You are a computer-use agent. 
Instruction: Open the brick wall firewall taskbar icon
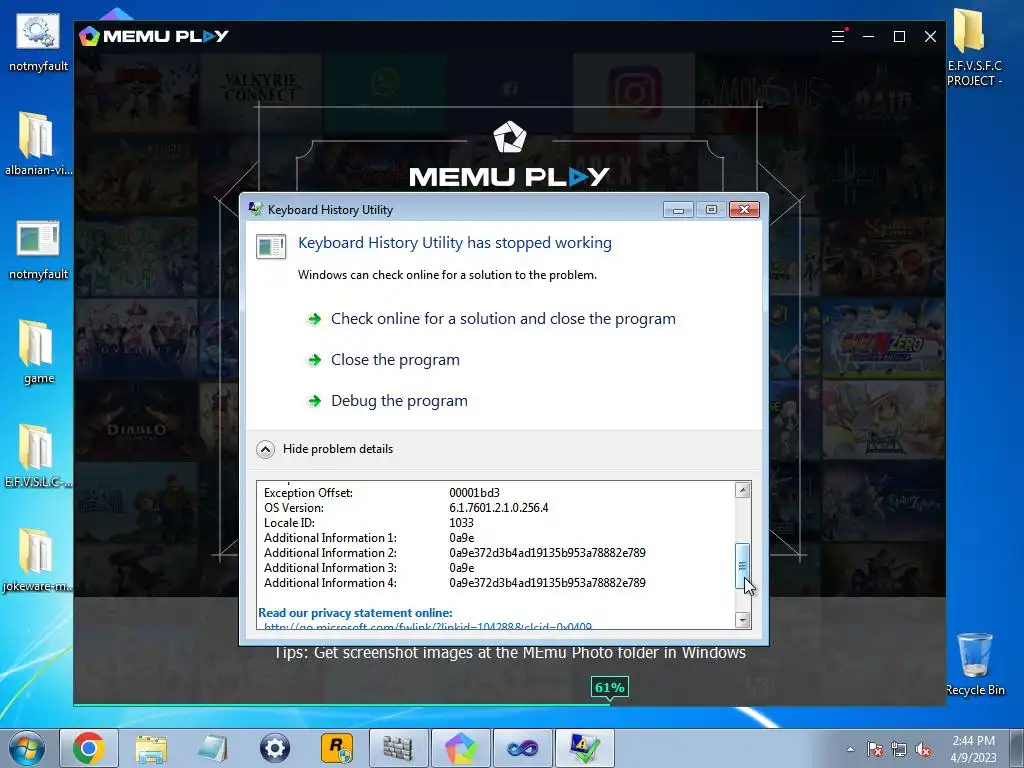[x=398, y=748]
